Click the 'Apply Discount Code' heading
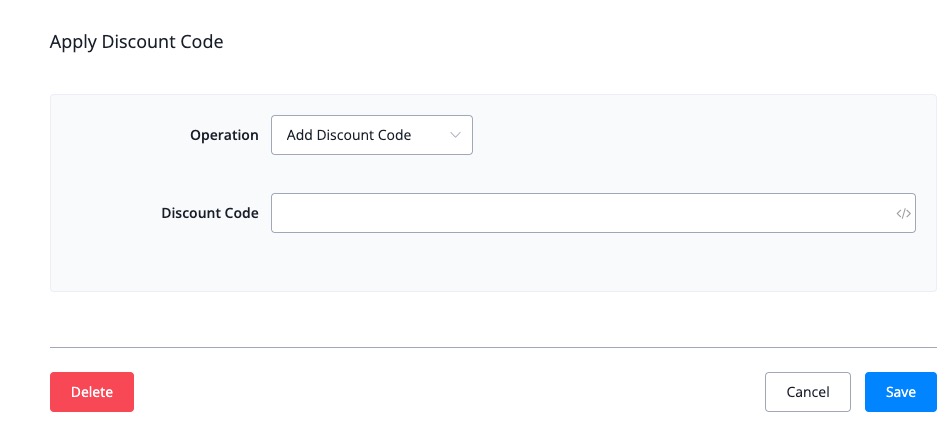 point(136,42)
